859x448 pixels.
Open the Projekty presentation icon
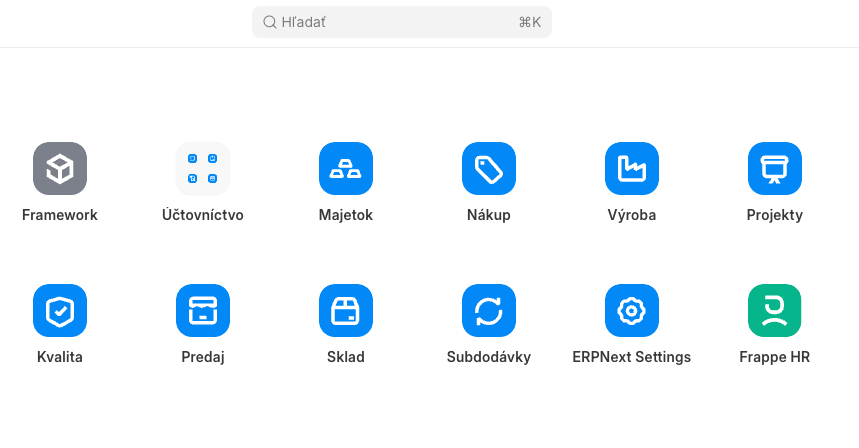pos(775,168)
